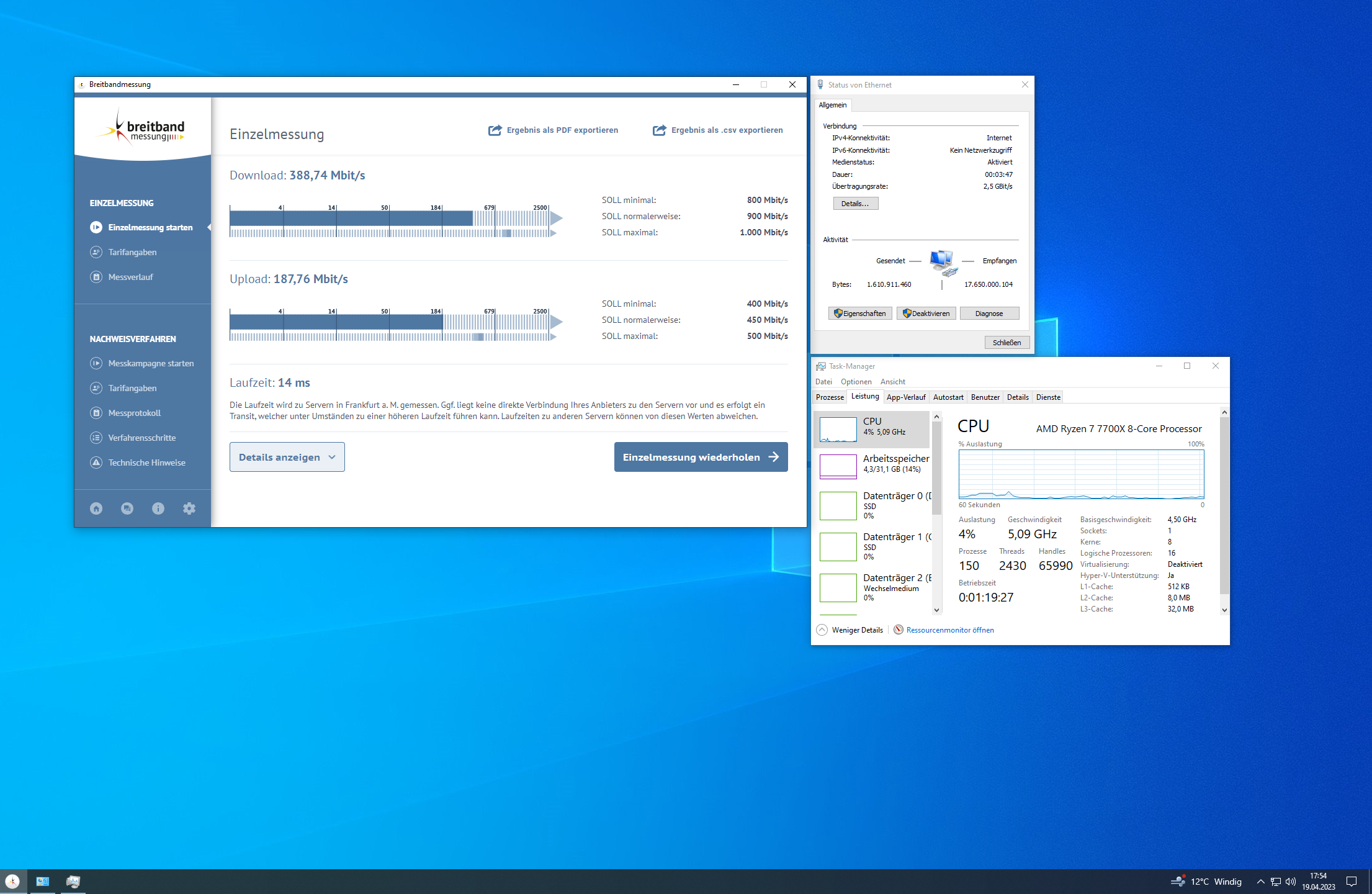Image resolution: width=1372 pixels, height=894 pixels.
Task: Select the Messprotokoll document icon
Action: 96,412
